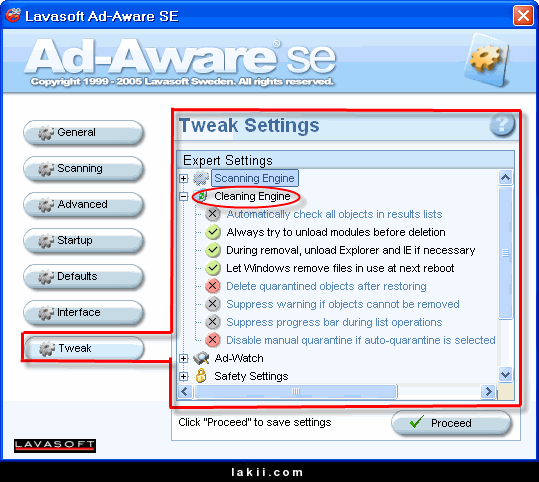
Task: Expand the Scanning Engine tree node
Action: pos(184,178)
